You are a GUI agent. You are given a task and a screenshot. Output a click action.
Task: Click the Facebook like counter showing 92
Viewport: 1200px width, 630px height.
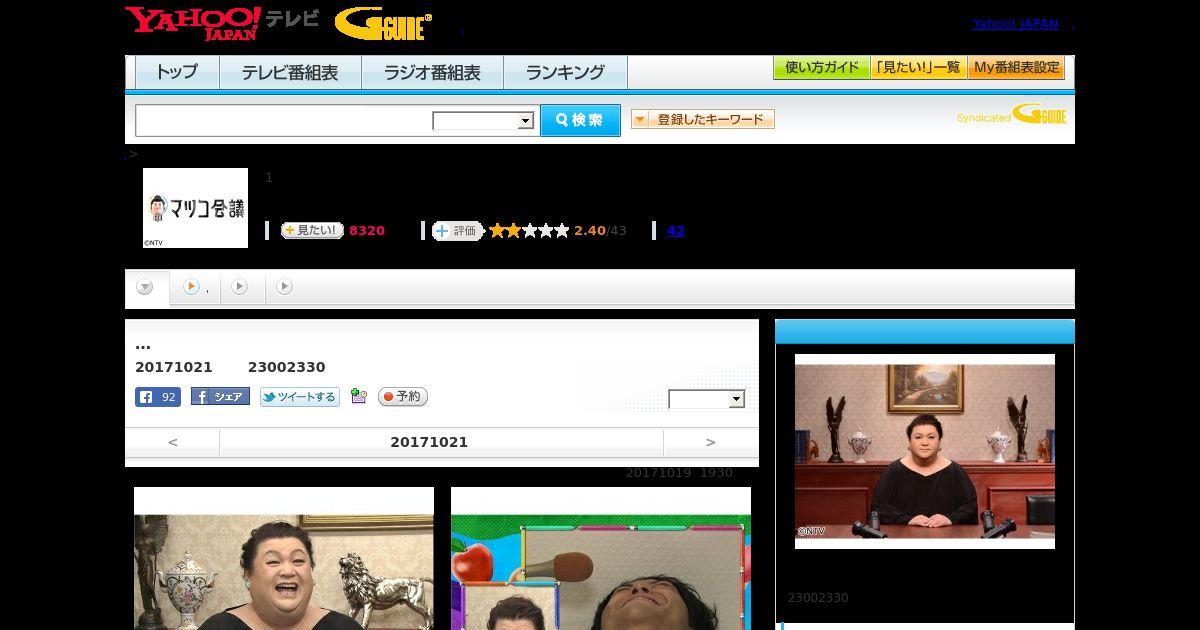click(158, 397)
